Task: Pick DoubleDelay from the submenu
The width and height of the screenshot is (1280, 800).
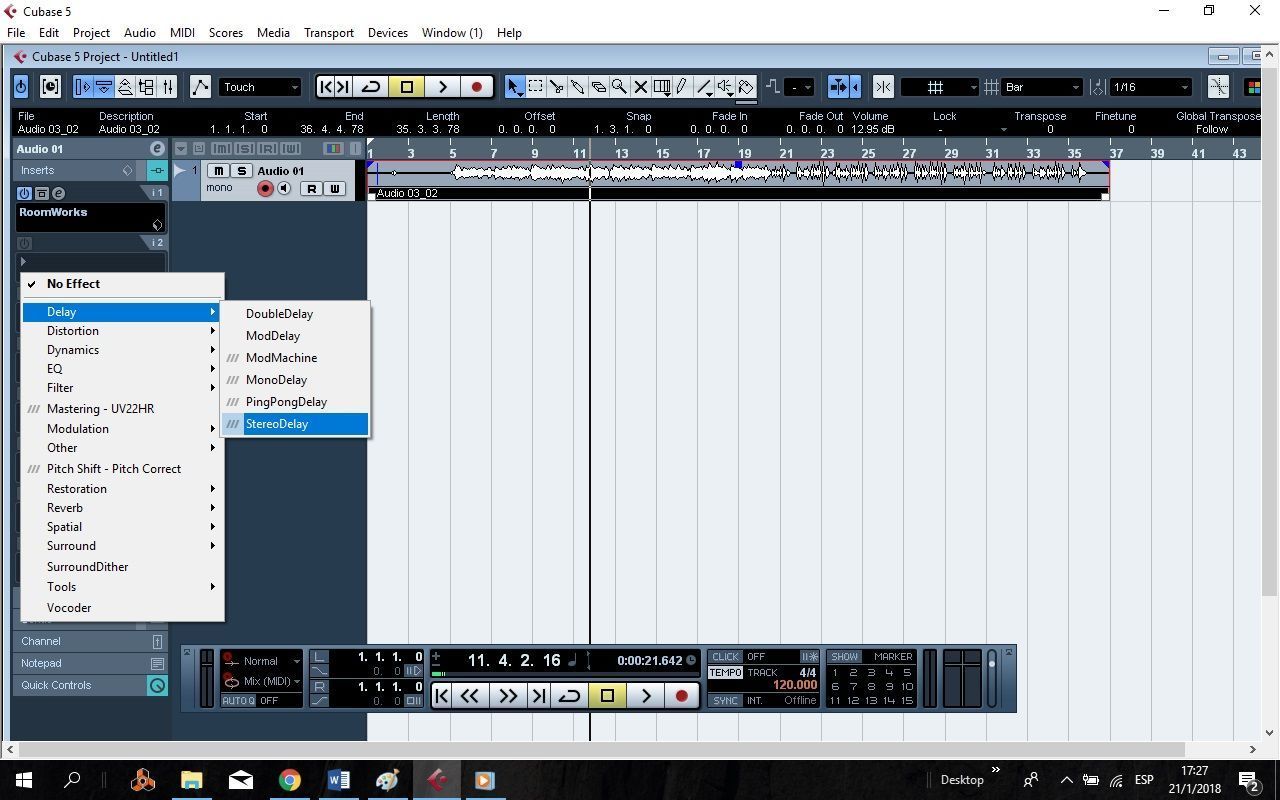Action: (295, 314)
